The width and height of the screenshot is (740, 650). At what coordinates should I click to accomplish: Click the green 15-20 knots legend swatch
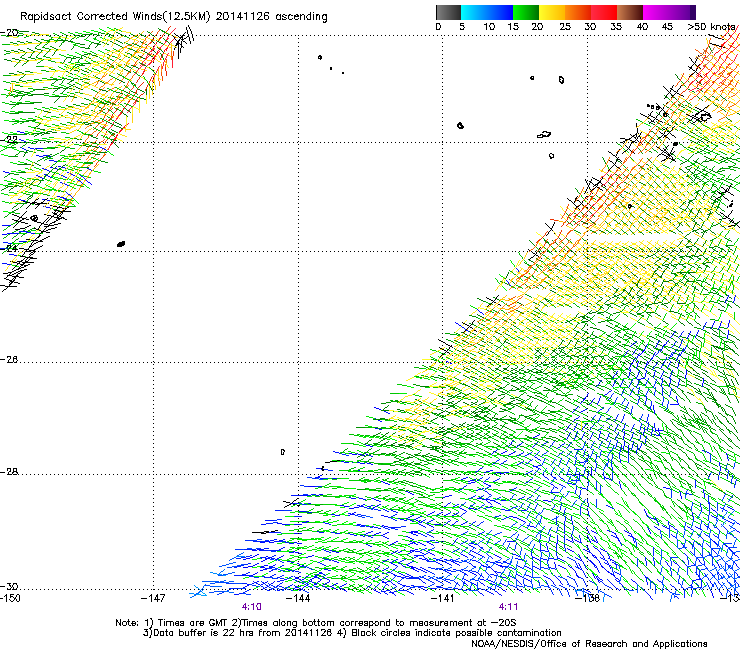526,12
